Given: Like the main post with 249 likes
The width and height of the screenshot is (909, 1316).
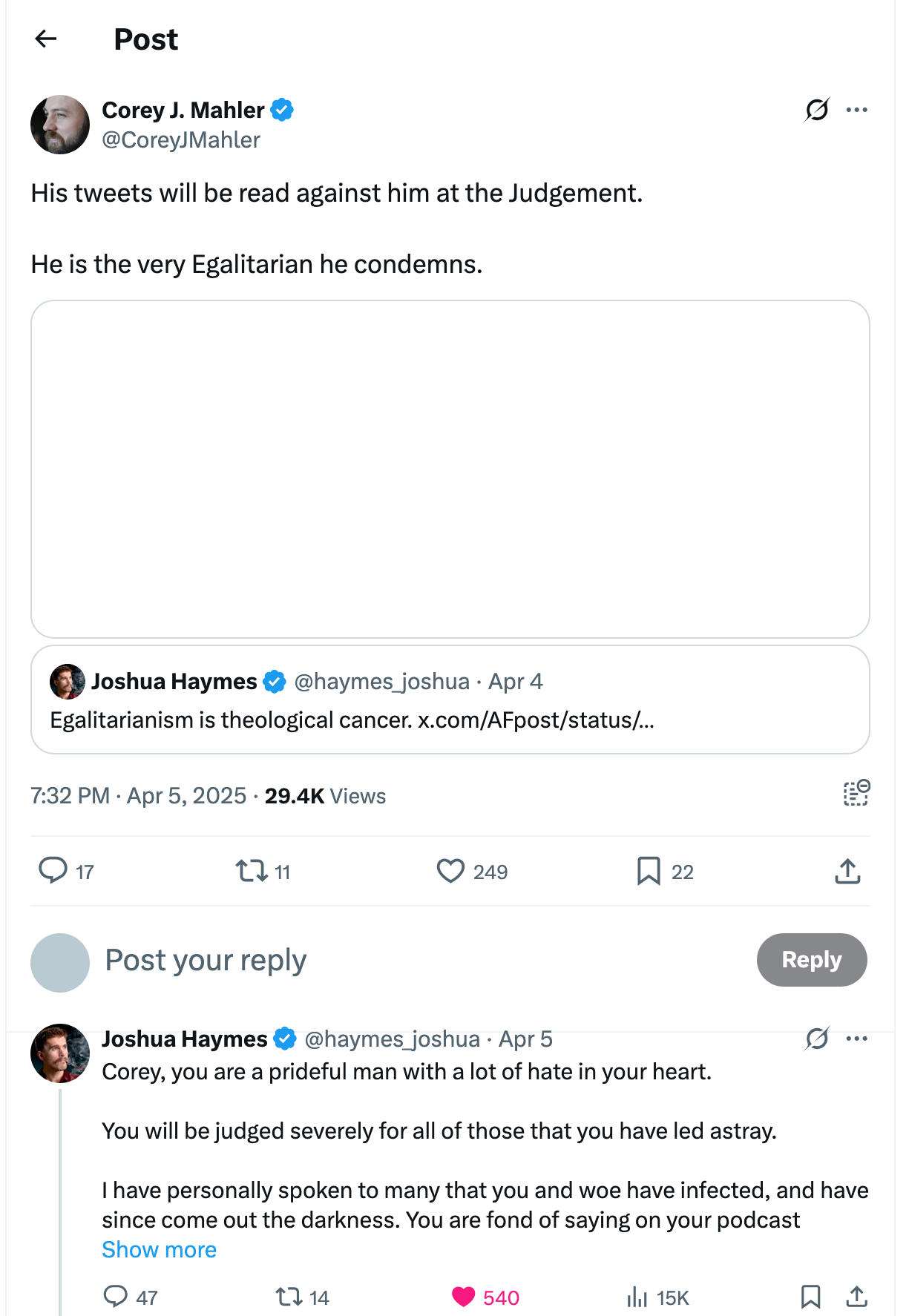Looking at the screenshot, I should 450,871.
